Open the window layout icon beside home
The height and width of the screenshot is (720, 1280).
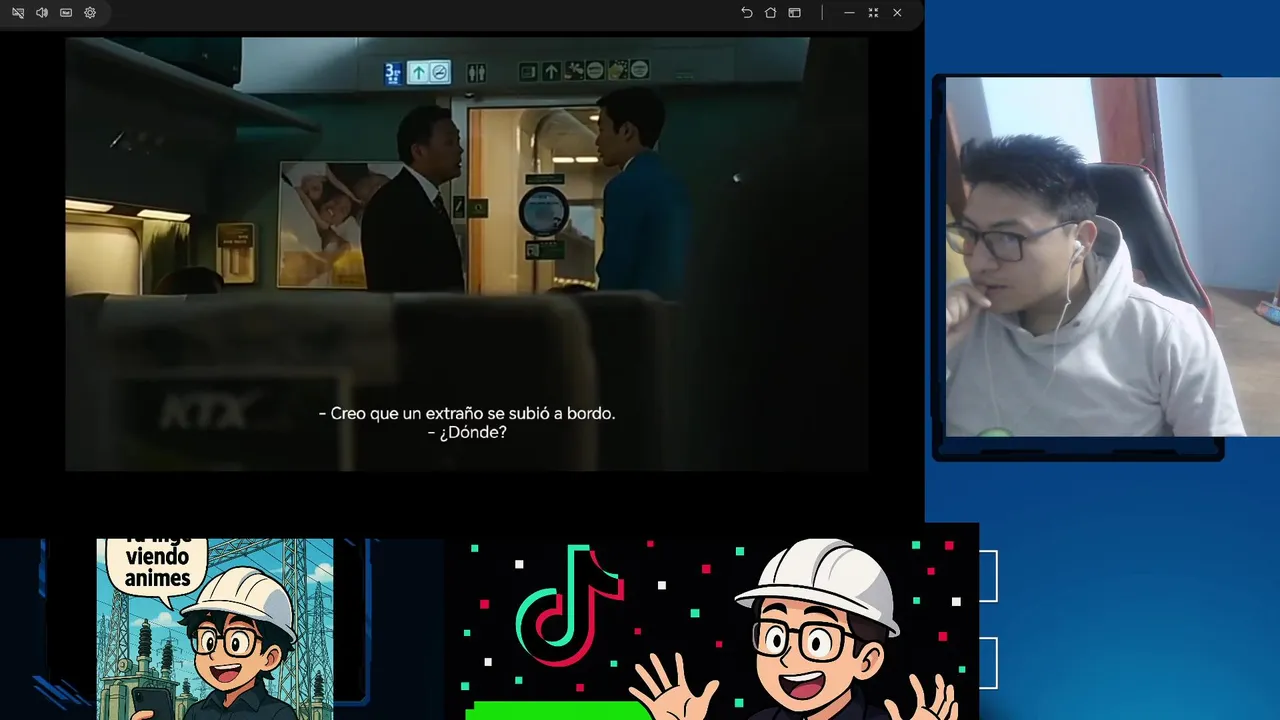point(794,13)
